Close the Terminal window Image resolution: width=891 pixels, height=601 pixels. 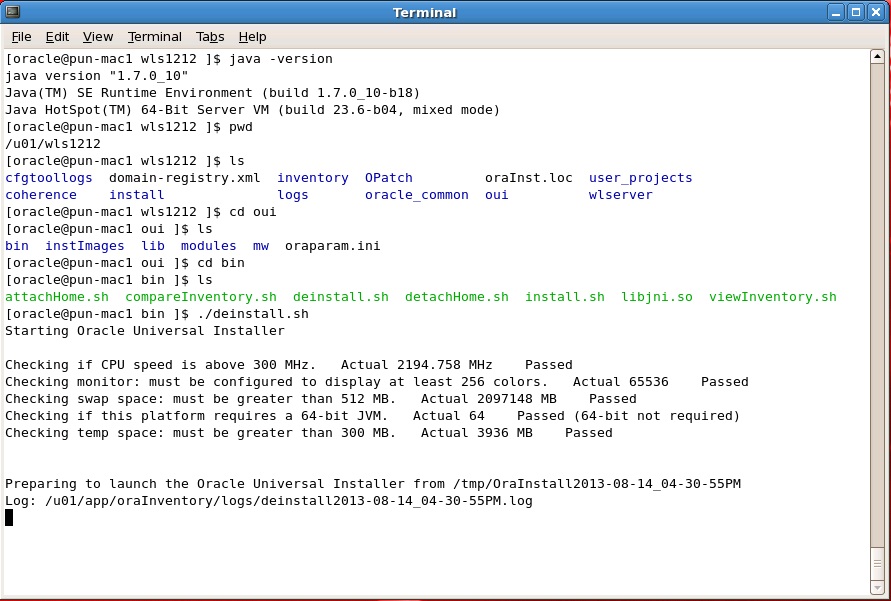[876, 12]
